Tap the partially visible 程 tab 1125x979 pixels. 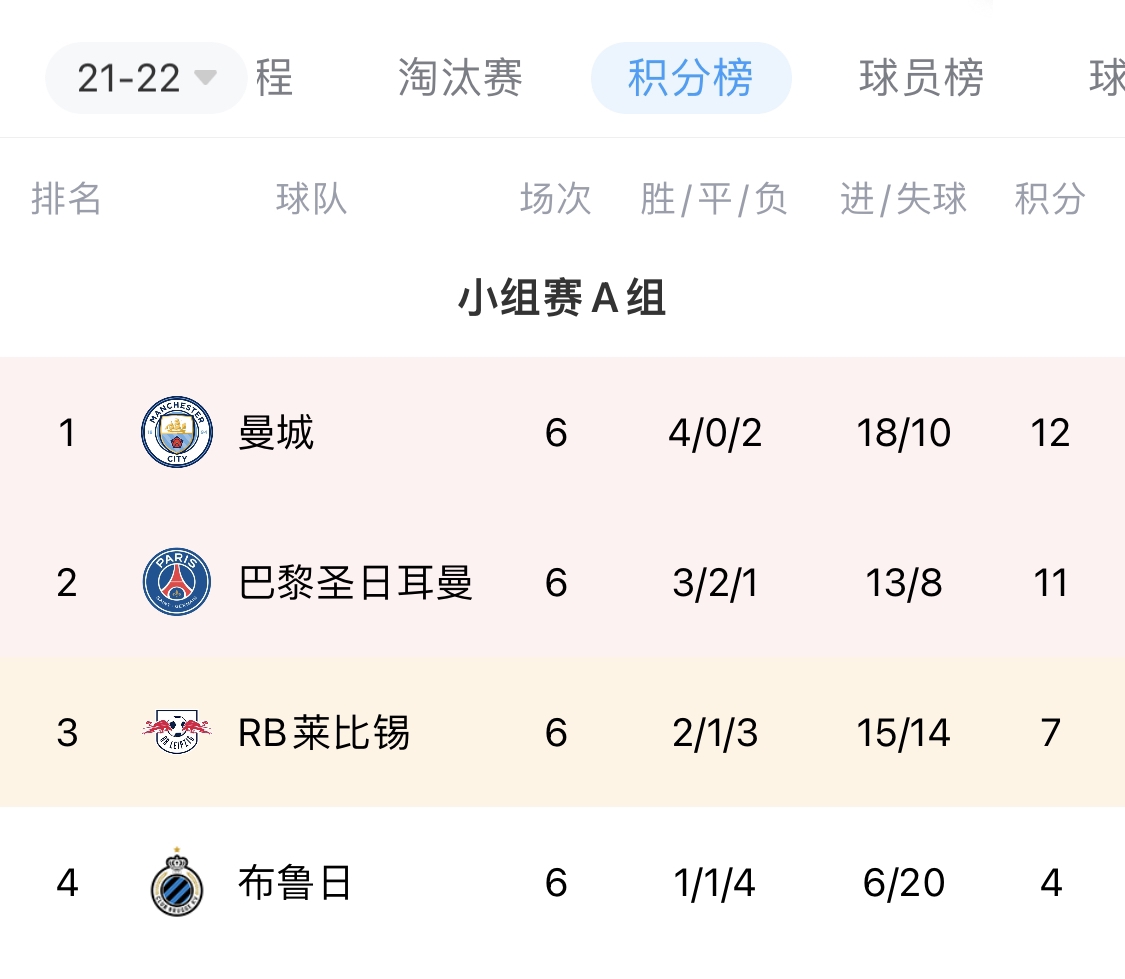click(x=275, y=77)
